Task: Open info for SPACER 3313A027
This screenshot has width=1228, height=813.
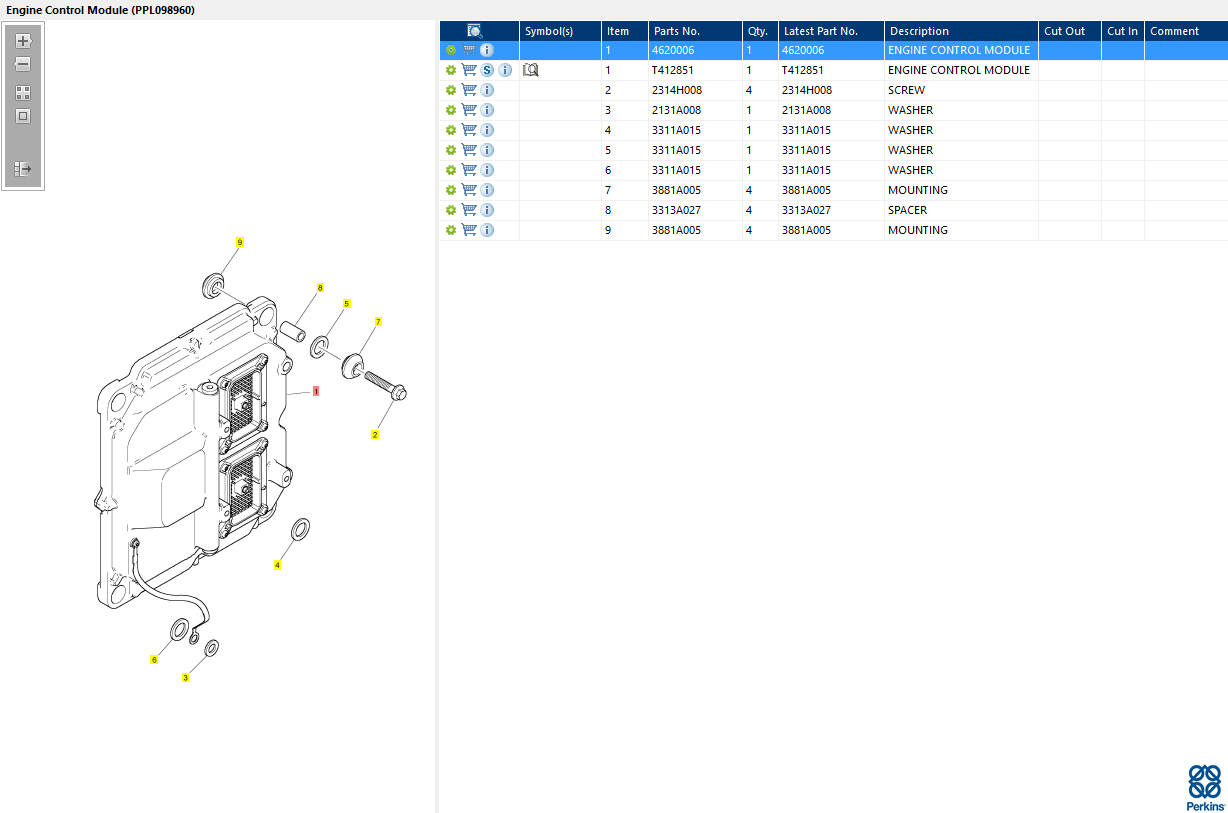Action: tap(487, 210)
